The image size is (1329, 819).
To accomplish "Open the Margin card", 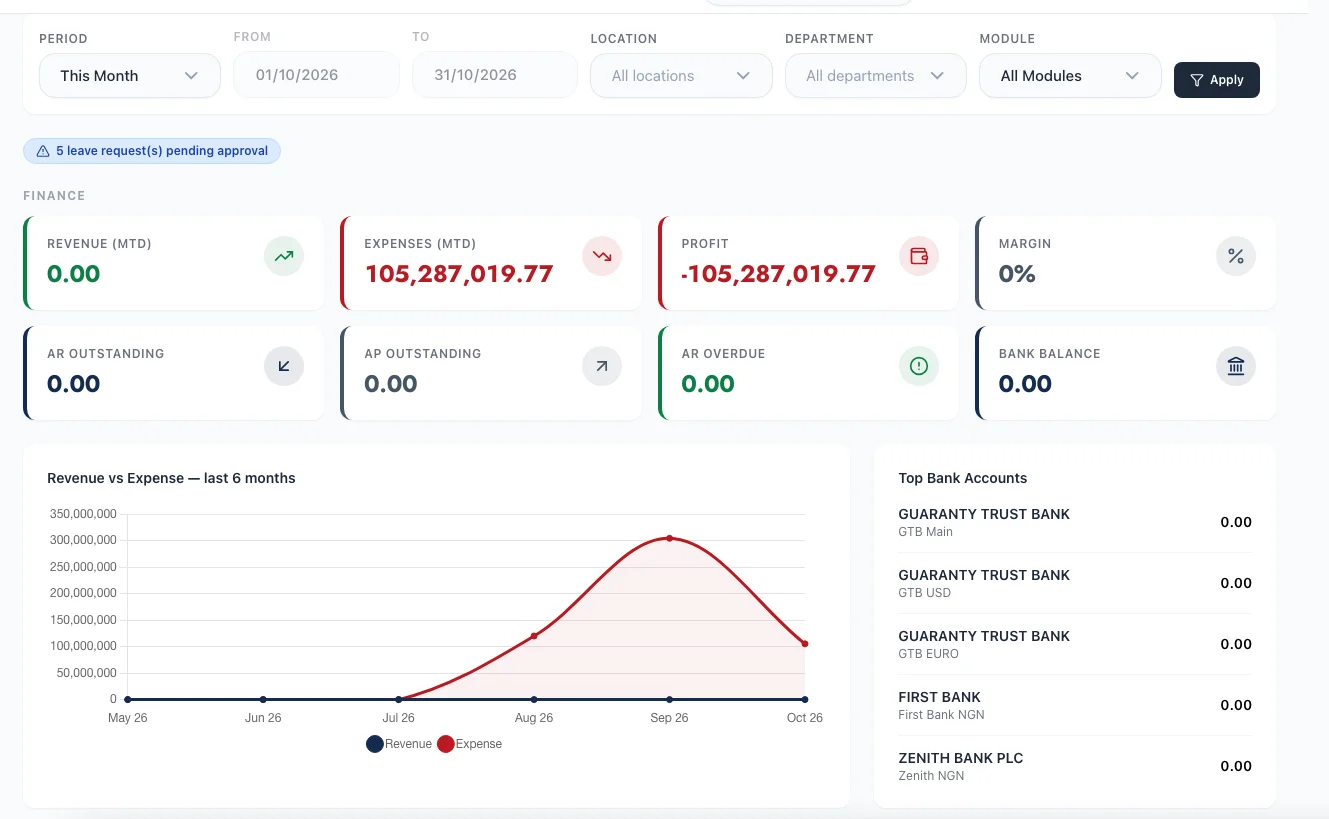I will [1125, 263].
